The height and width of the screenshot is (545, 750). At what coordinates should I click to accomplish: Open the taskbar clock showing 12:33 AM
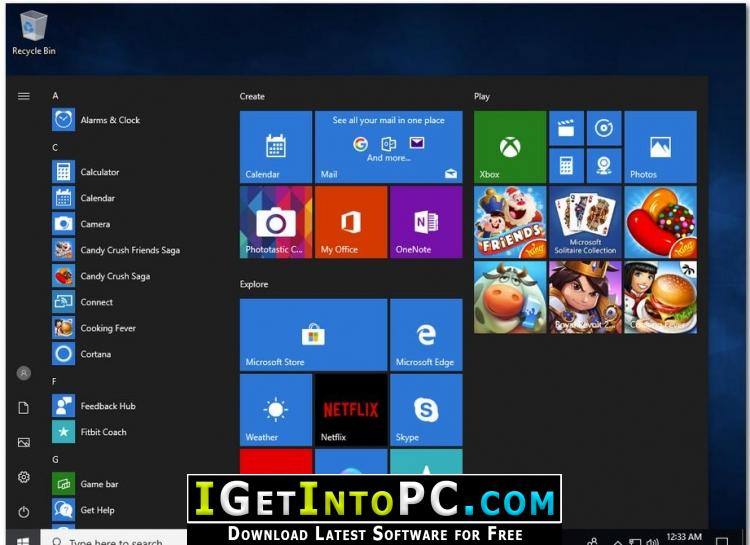pyautogui.click(x=684, y=537)
